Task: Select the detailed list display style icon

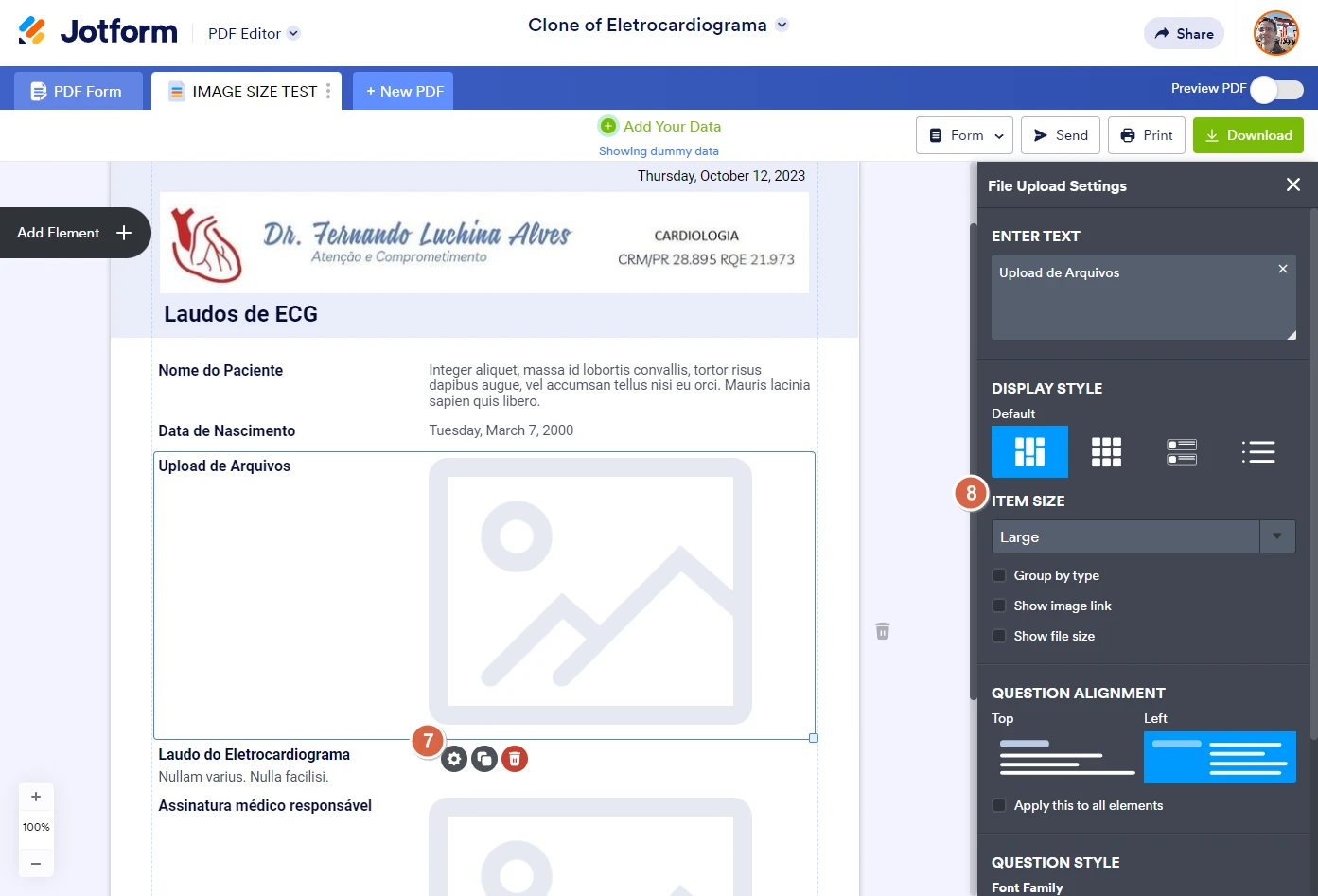Action: click(x=1182, y=451)
